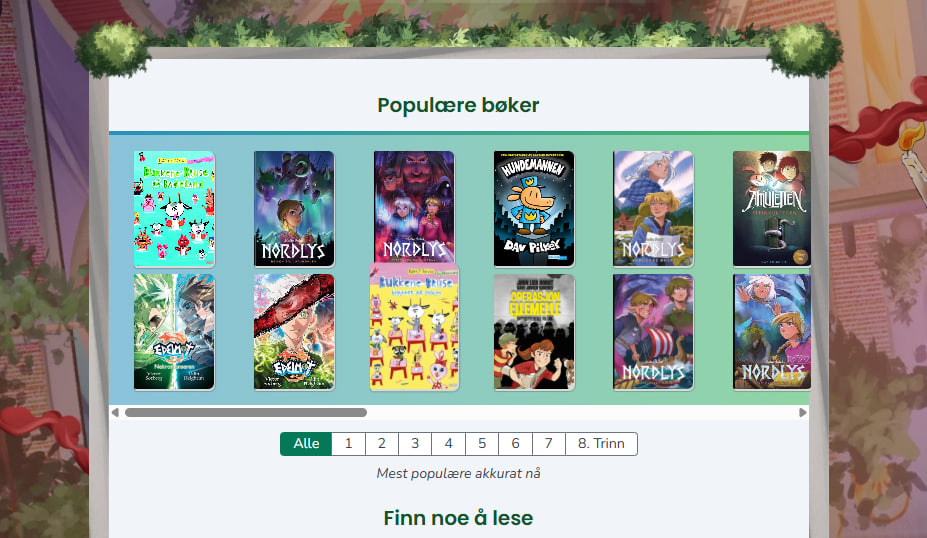Click the scroll right arrow
927x538 pixels.
[x=802, y=412]
